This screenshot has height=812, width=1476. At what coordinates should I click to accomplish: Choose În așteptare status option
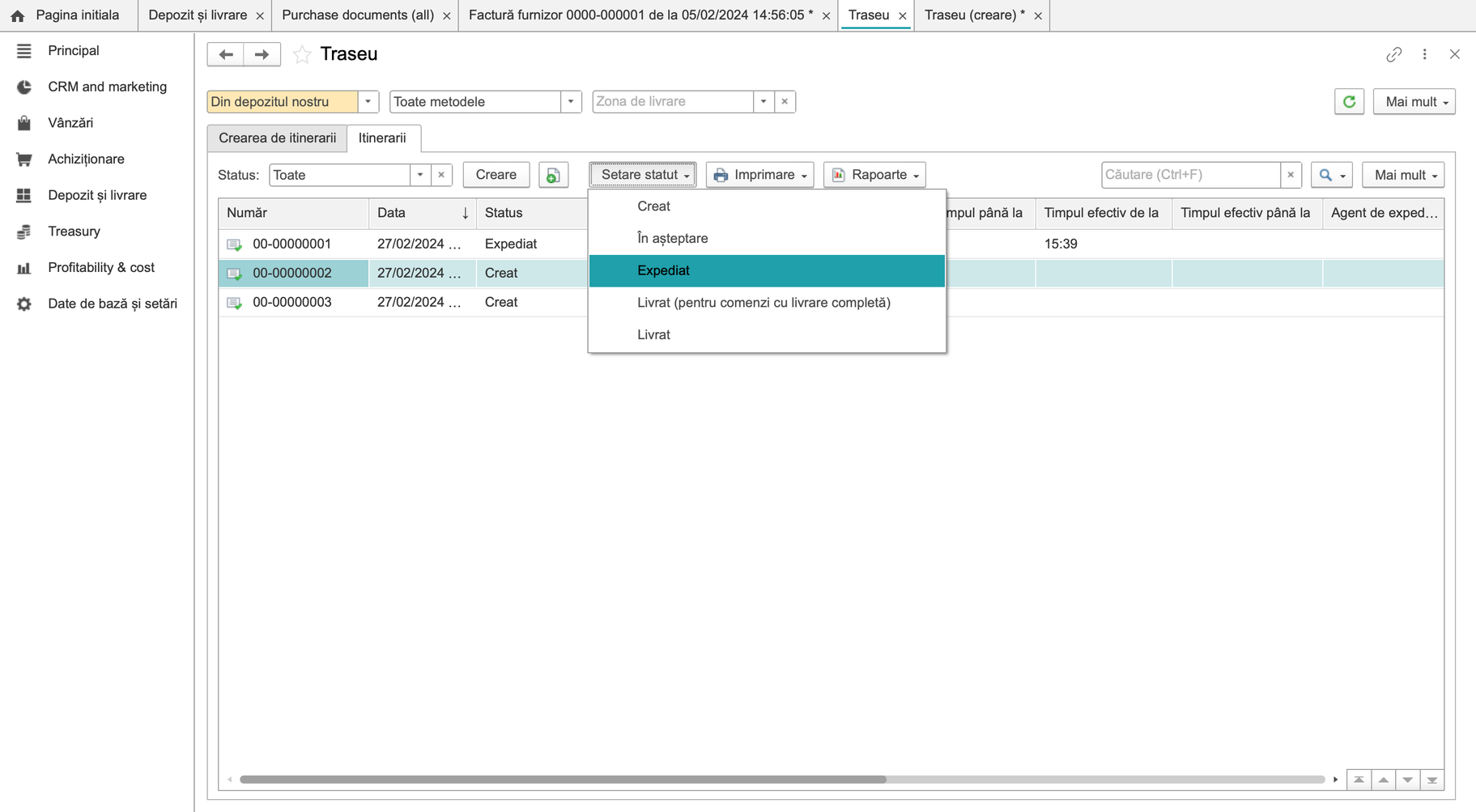767,238
